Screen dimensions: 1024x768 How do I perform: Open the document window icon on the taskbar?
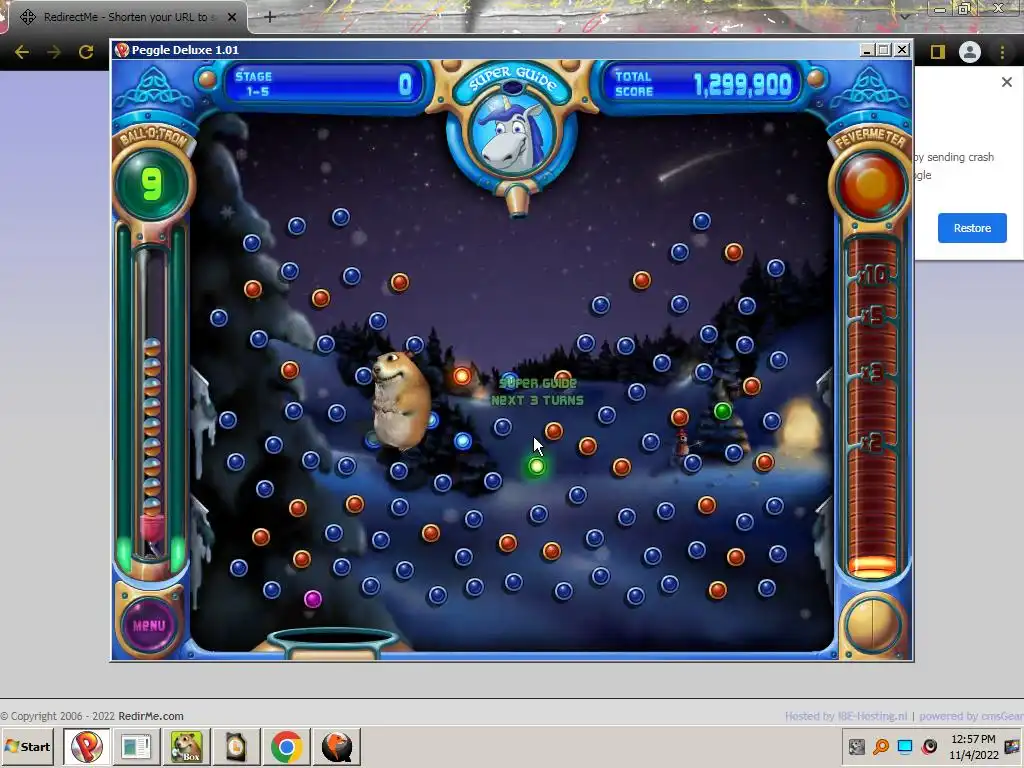tap(136, 746)
